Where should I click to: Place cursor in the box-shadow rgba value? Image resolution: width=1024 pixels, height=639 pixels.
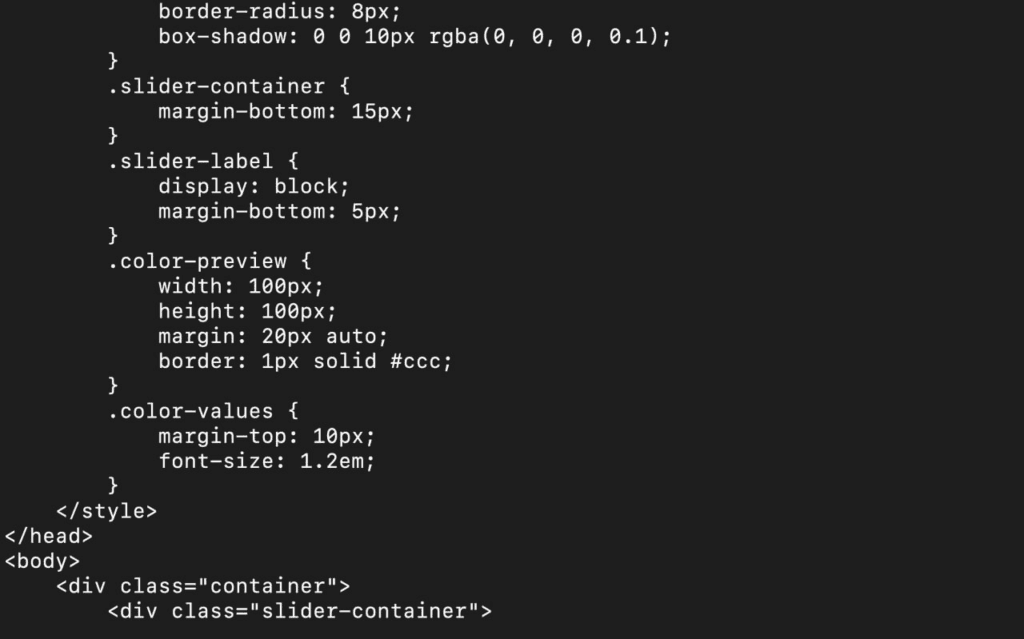[543, 37]
